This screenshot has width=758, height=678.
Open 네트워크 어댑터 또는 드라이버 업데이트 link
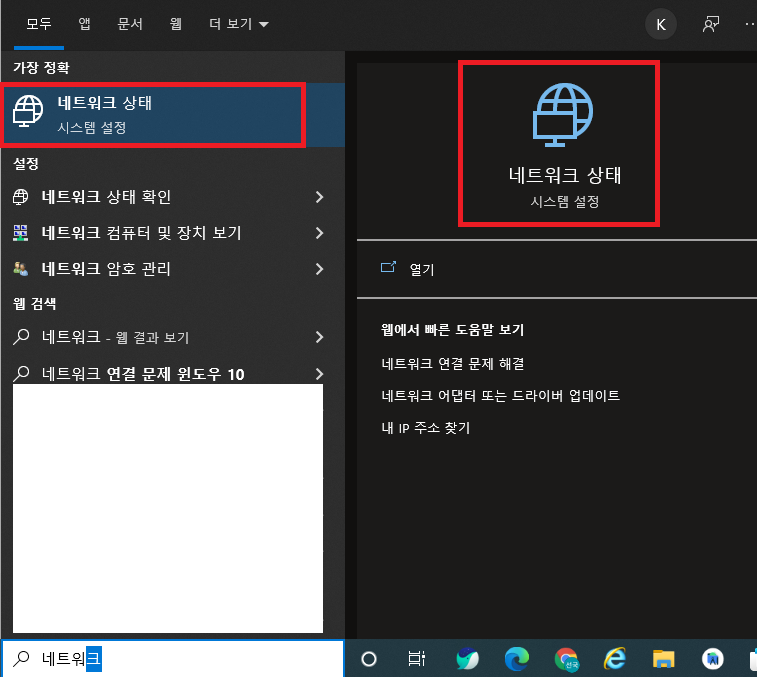point(500,396)
